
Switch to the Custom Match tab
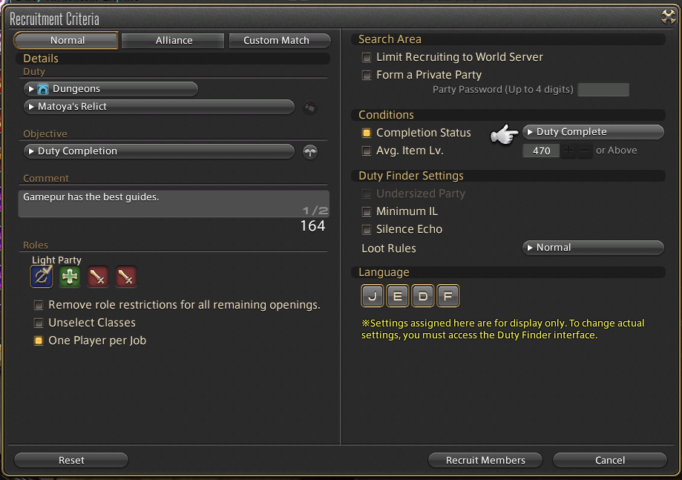pyautogui.click(x=278, y=40)
